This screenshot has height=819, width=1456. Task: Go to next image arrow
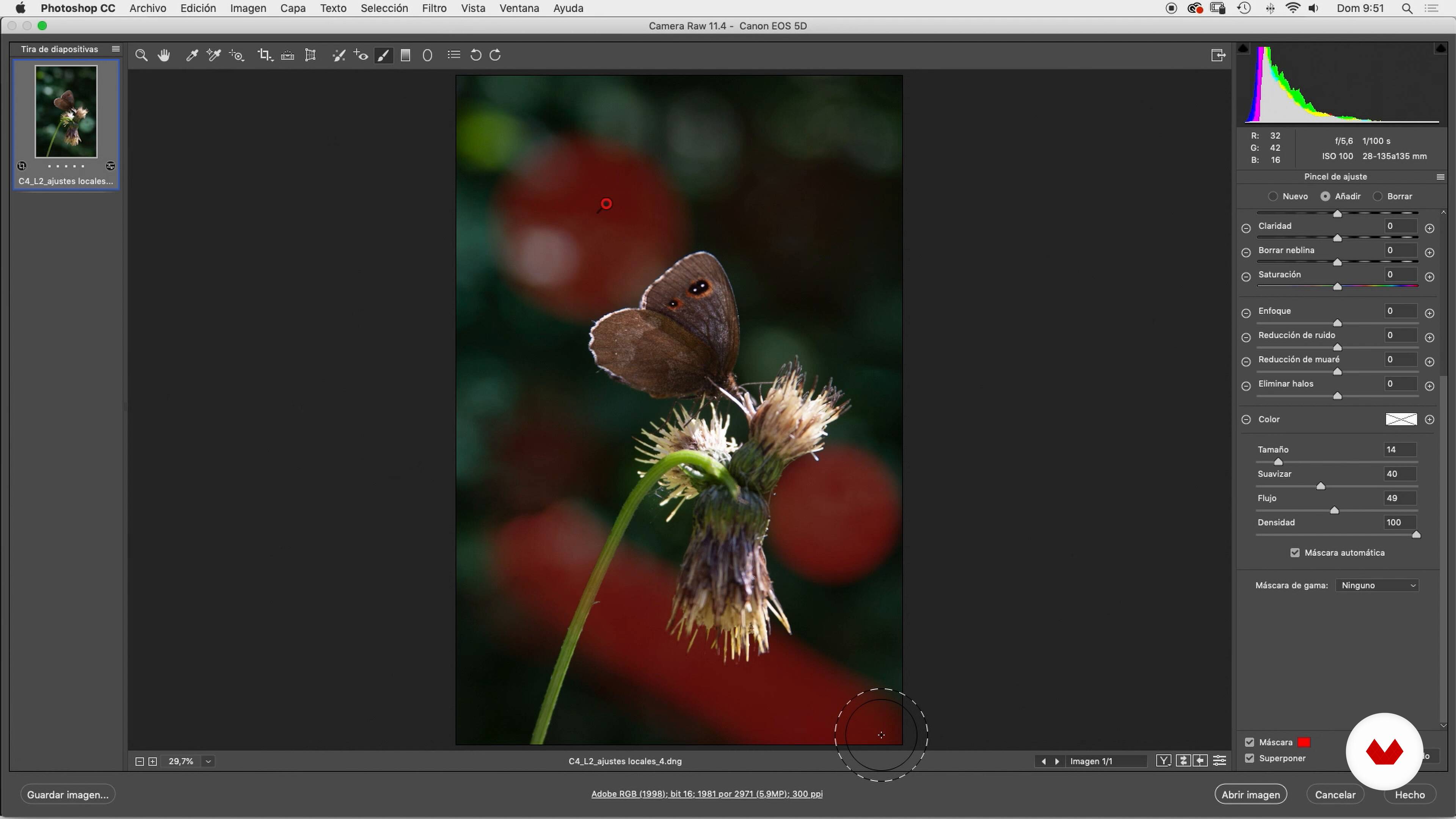[1056, 761]
